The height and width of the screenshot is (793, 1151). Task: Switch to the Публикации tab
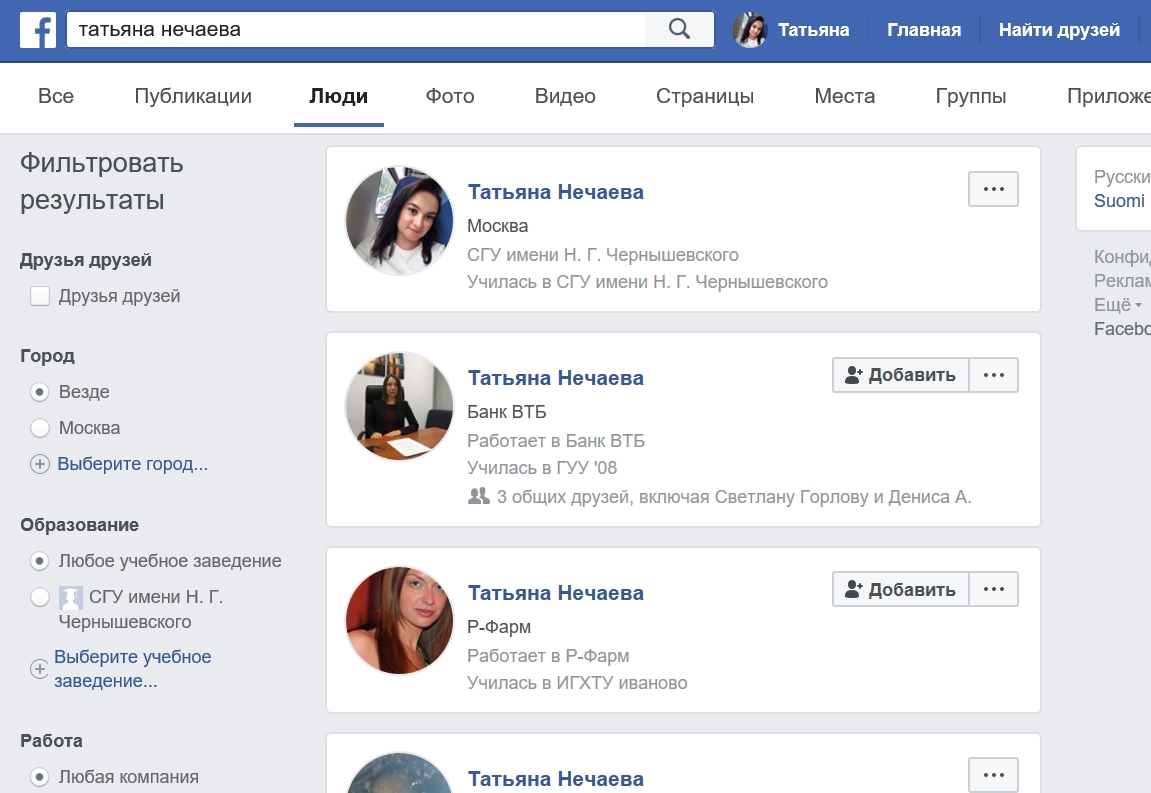pyautogui.click(x=193, y=96)
